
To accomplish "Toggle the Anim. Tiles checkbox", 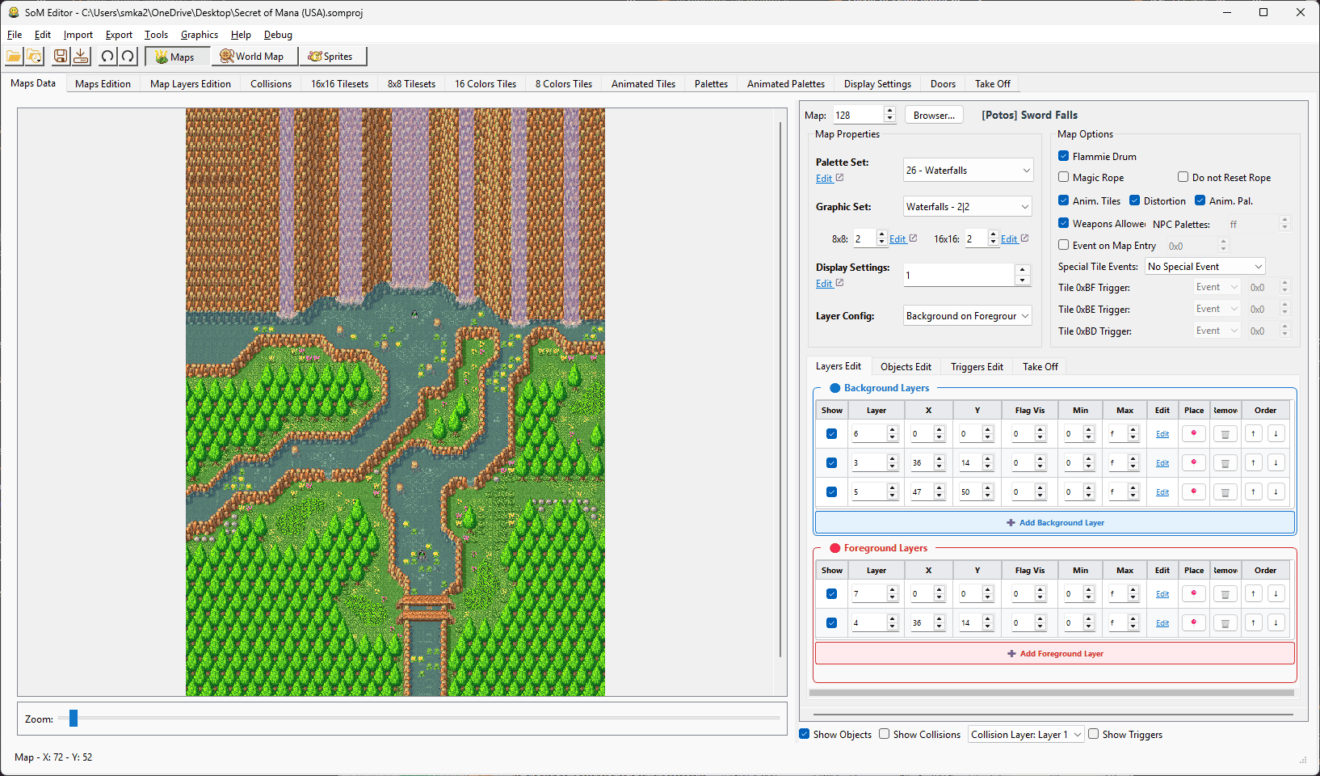I will (x=1064, y=200).
